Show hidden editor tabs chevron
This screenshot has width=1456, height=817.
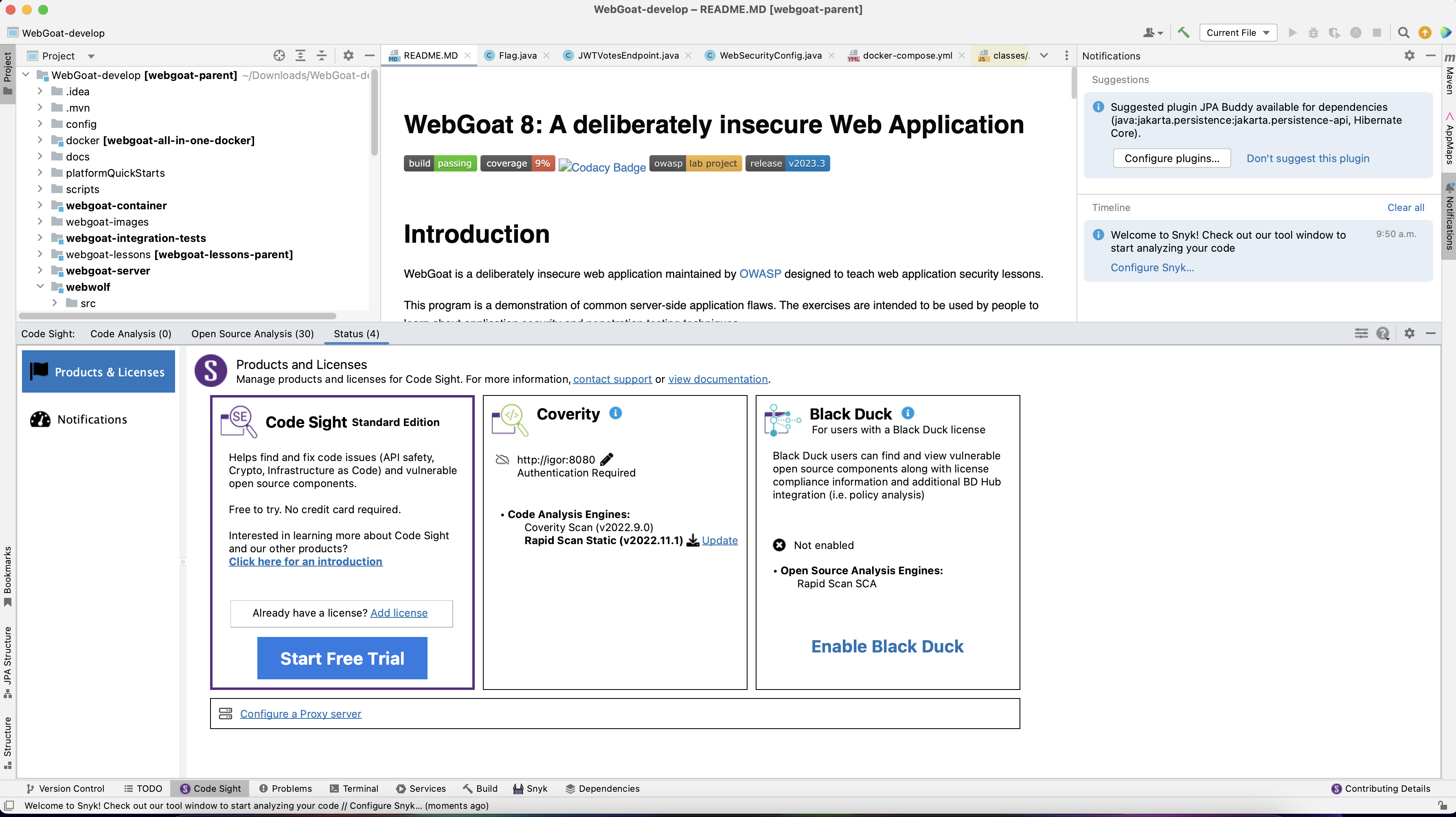(1044, 55)
